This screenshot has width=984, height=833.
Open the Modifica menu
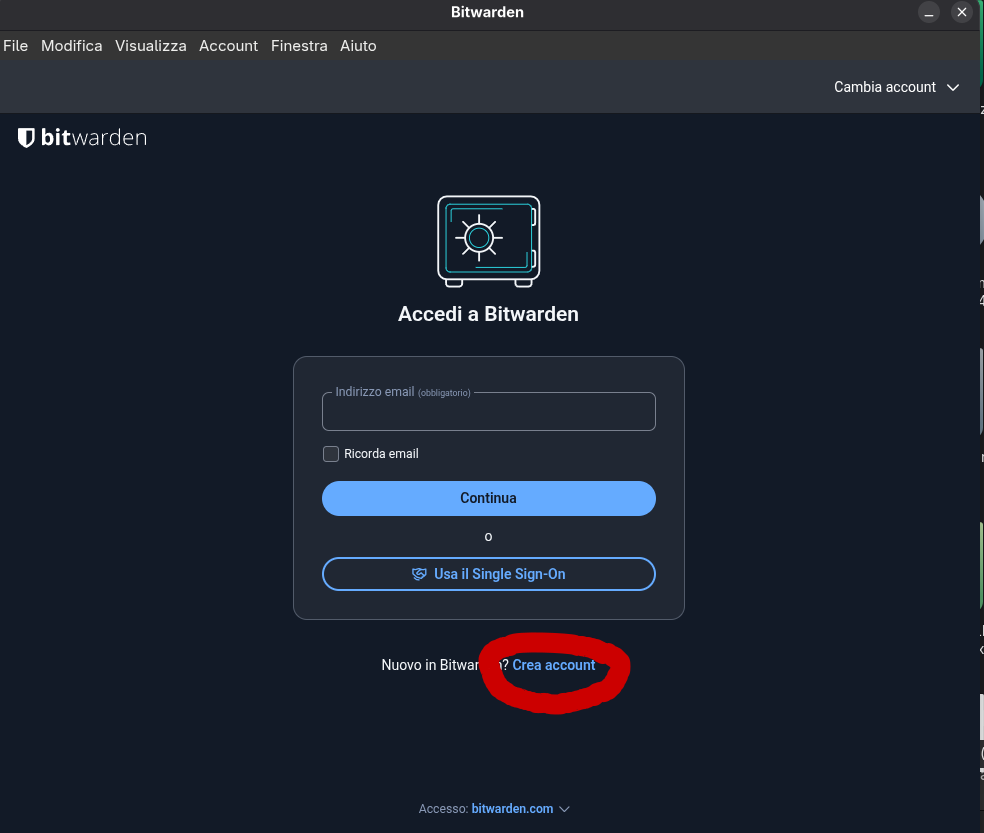click(x=72, y=46)
